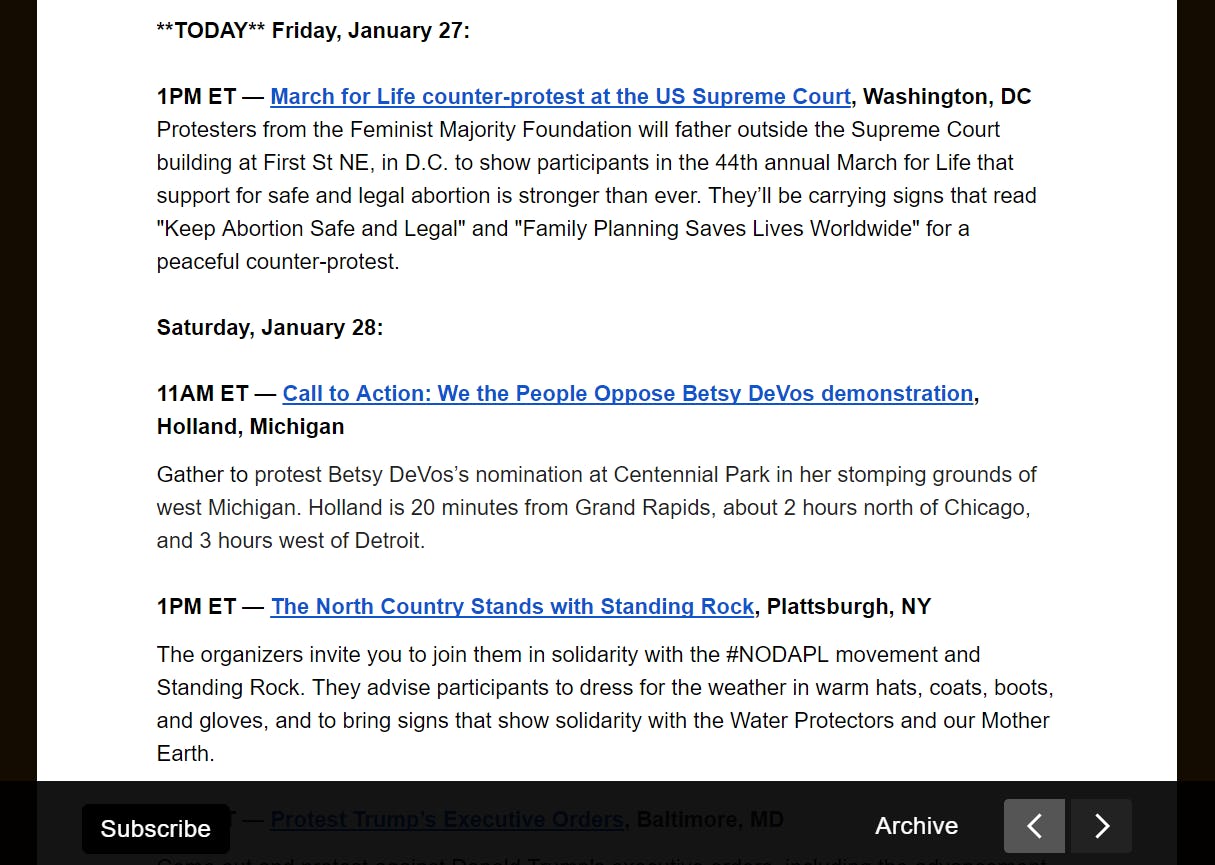Click the Holland, Michigan location text

pyautogui.click(x=250, y=427)
